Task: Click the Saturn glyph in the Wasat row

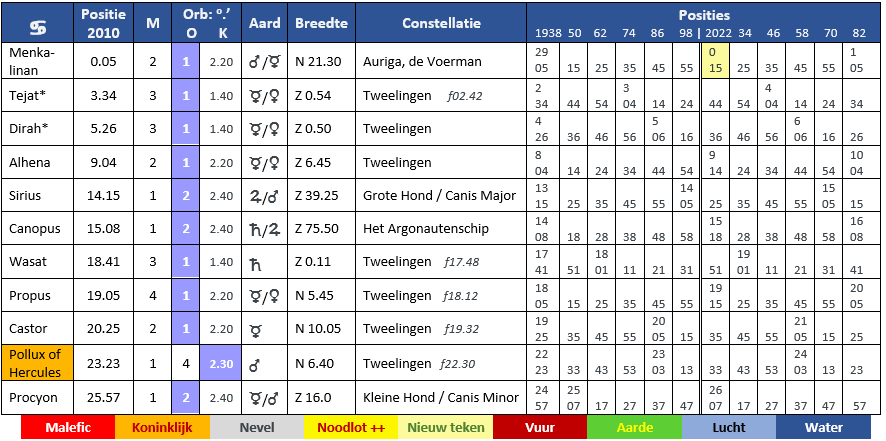Action: (255, 262)
